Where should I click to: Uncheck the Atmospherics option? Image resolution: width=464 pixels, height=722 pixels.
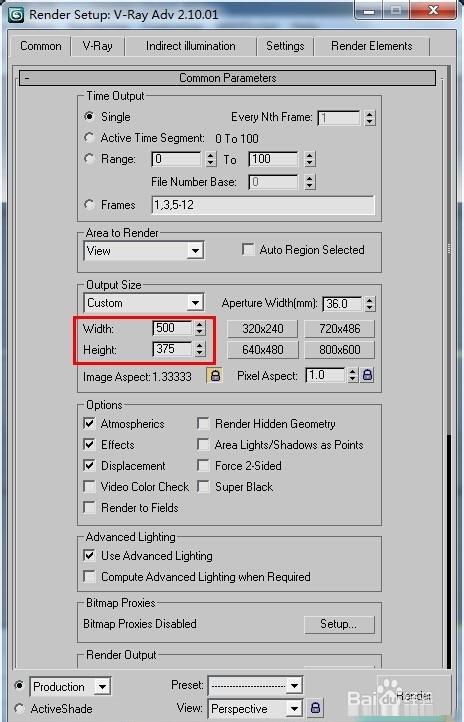click(89, 424)
